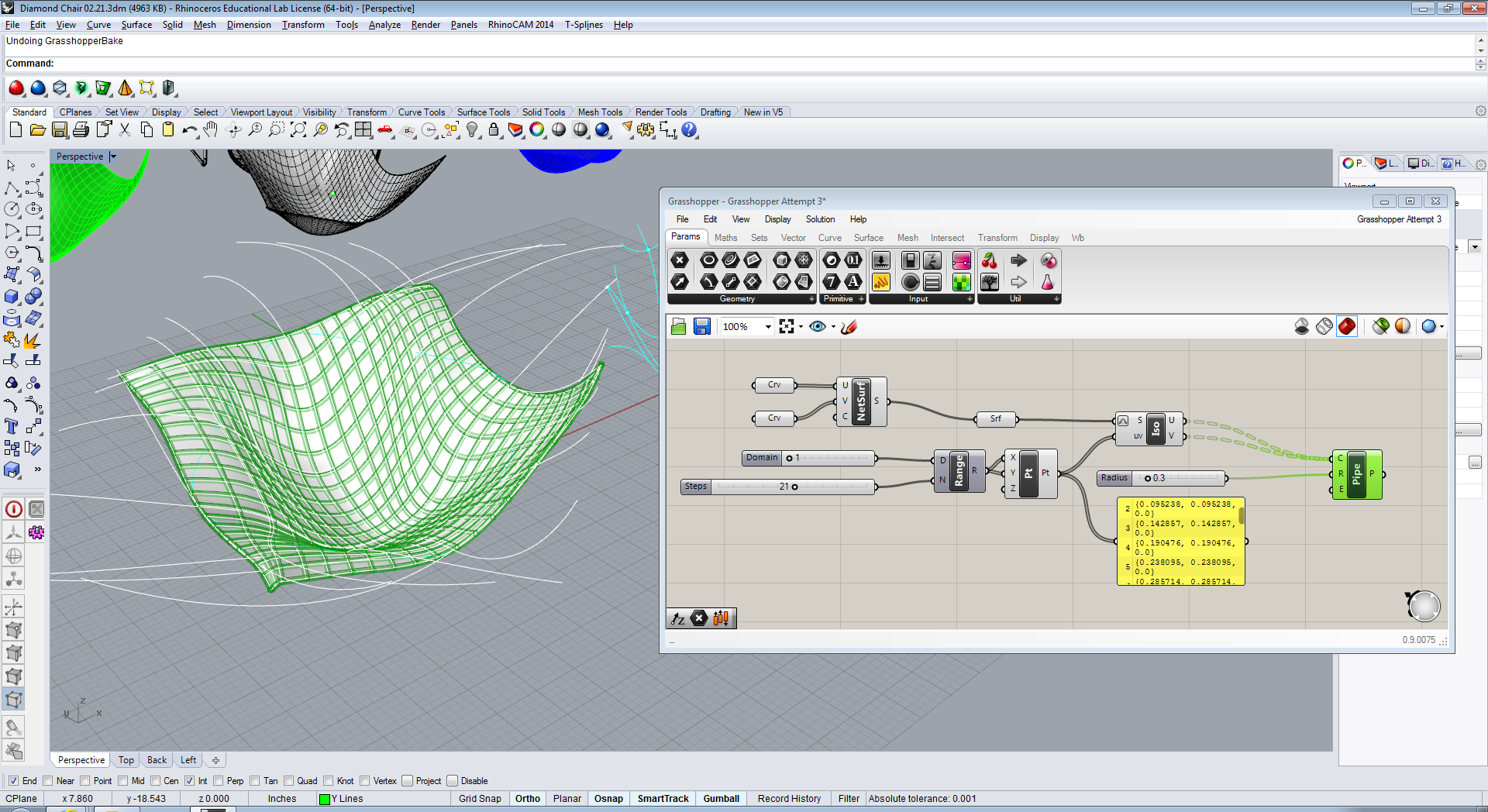This screenshot has width=1488, height=812.
Task: Open the Perspective viewport title dropdown arrow
Action: pos(113,157)
